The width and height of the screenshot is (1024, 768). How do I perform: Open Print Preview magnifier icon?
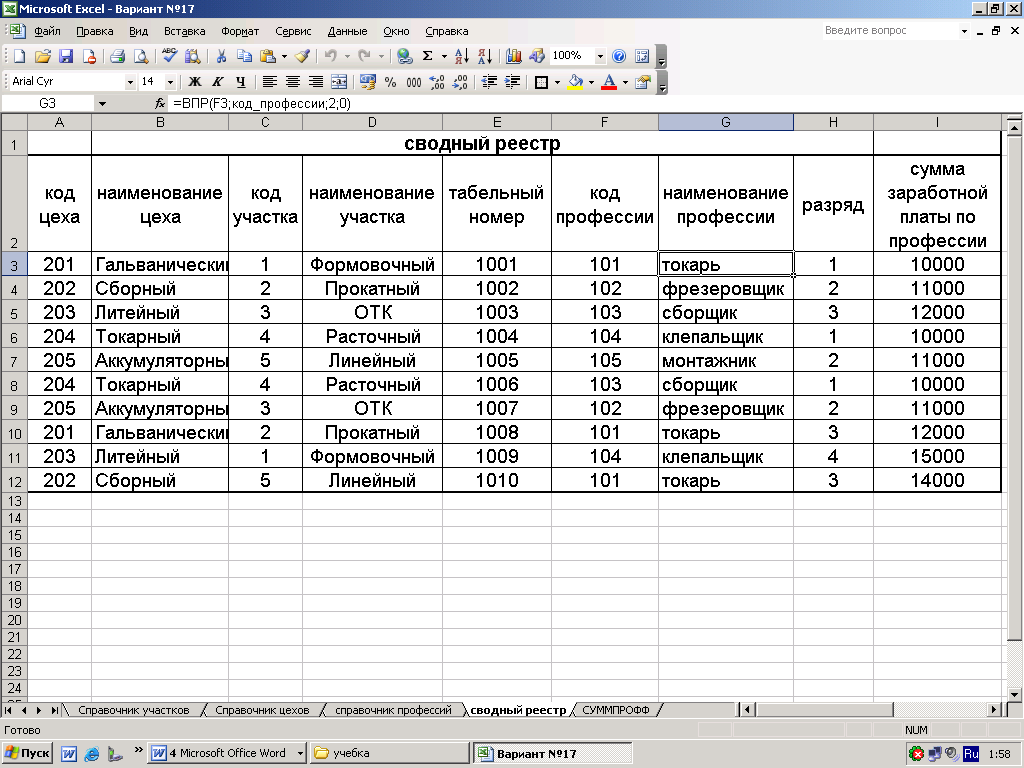pos(140,56)
